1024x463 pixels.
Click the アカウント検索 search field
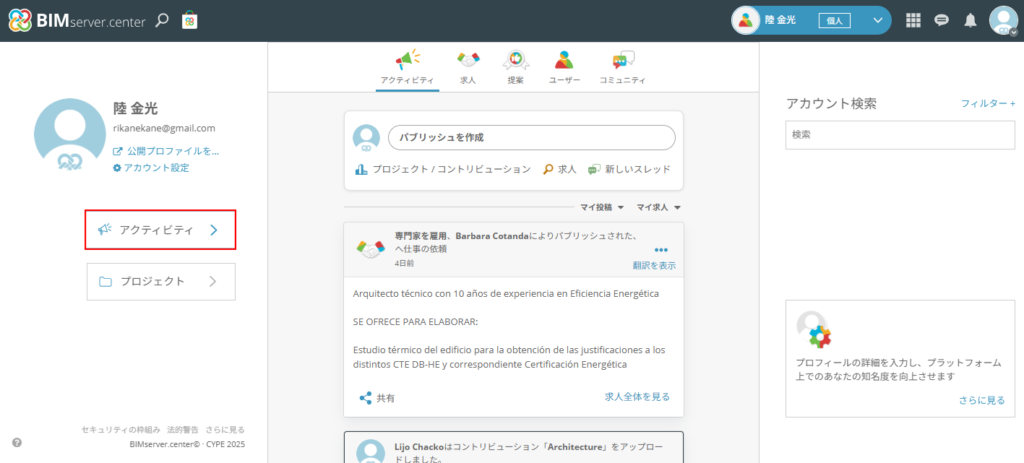click(900, 135)
